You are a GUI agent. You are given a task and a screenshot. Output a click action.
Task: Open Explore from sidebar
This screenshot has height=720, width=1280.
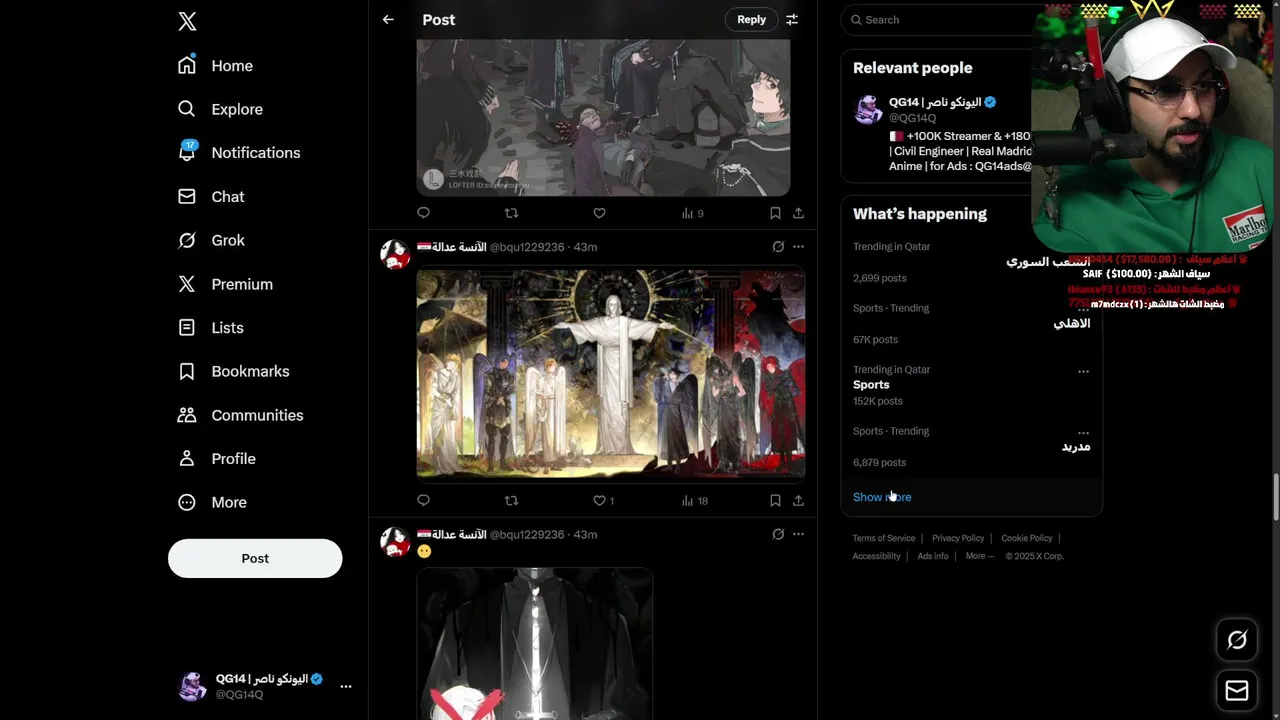(220, 109)
